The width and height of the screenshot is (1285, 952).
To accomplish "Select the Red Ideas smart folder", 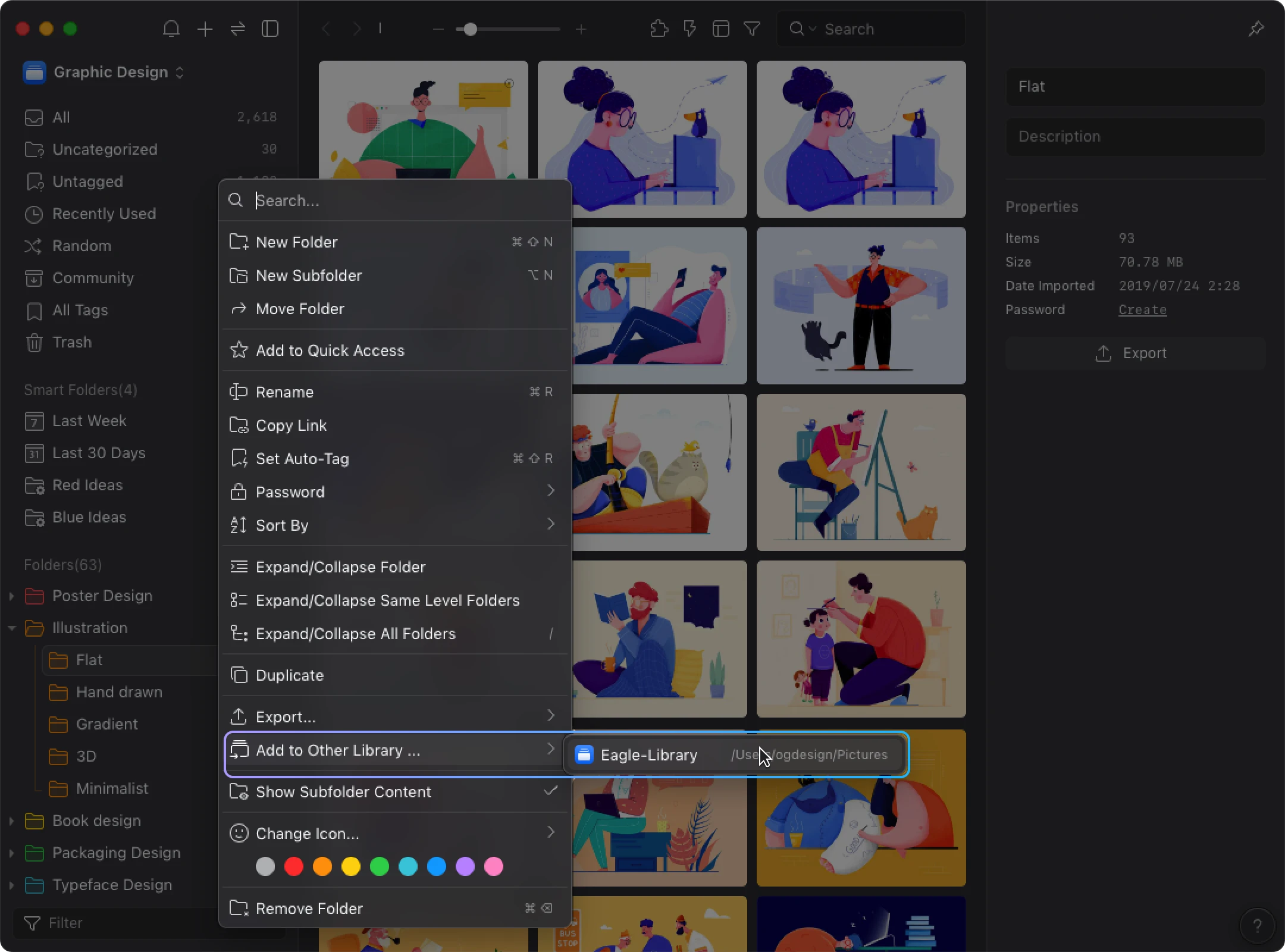I will point(118,485).
